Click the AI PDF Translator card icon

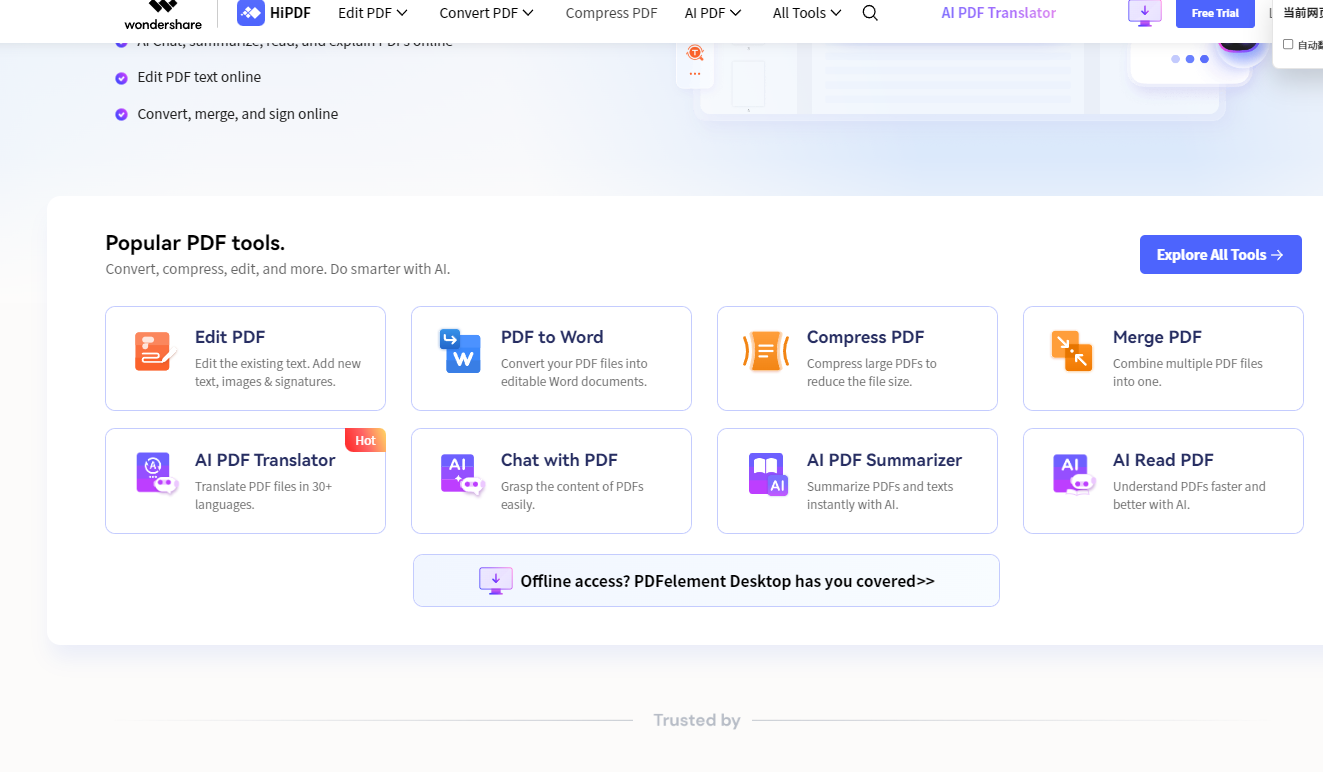coord(156,473)
